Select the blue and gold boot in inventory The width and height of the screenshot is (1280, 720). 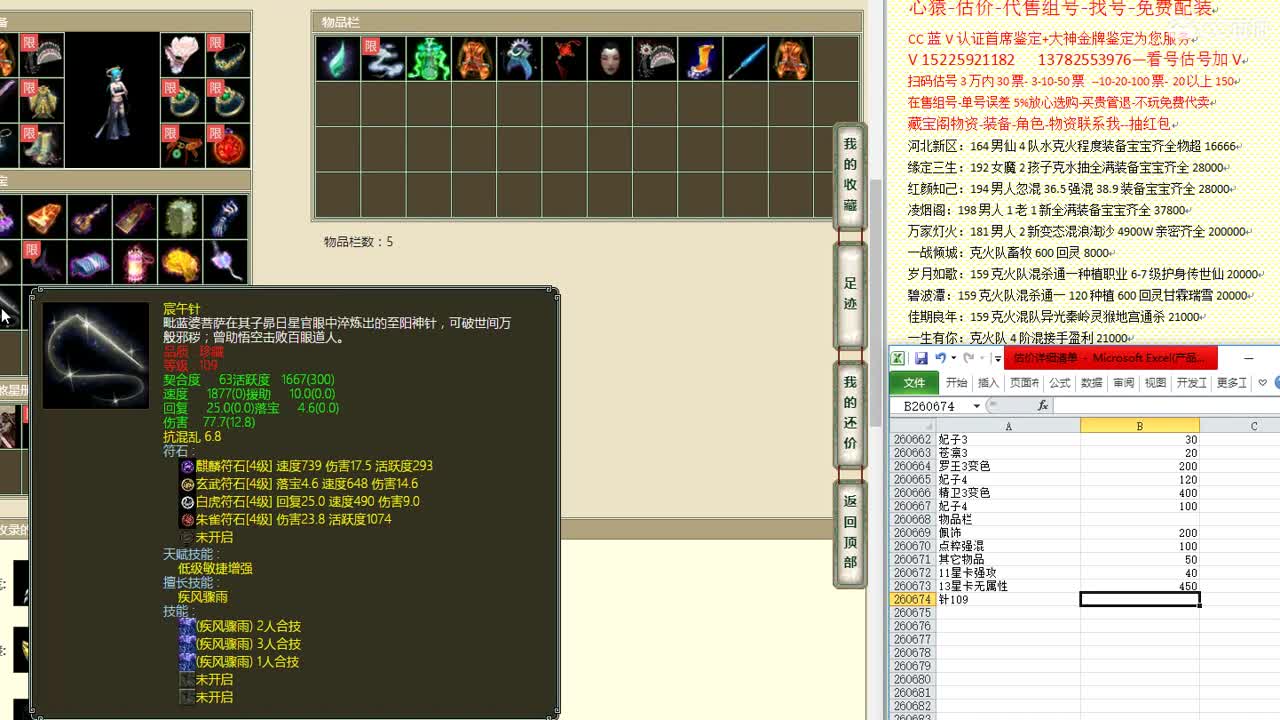[x=700, y=59]
